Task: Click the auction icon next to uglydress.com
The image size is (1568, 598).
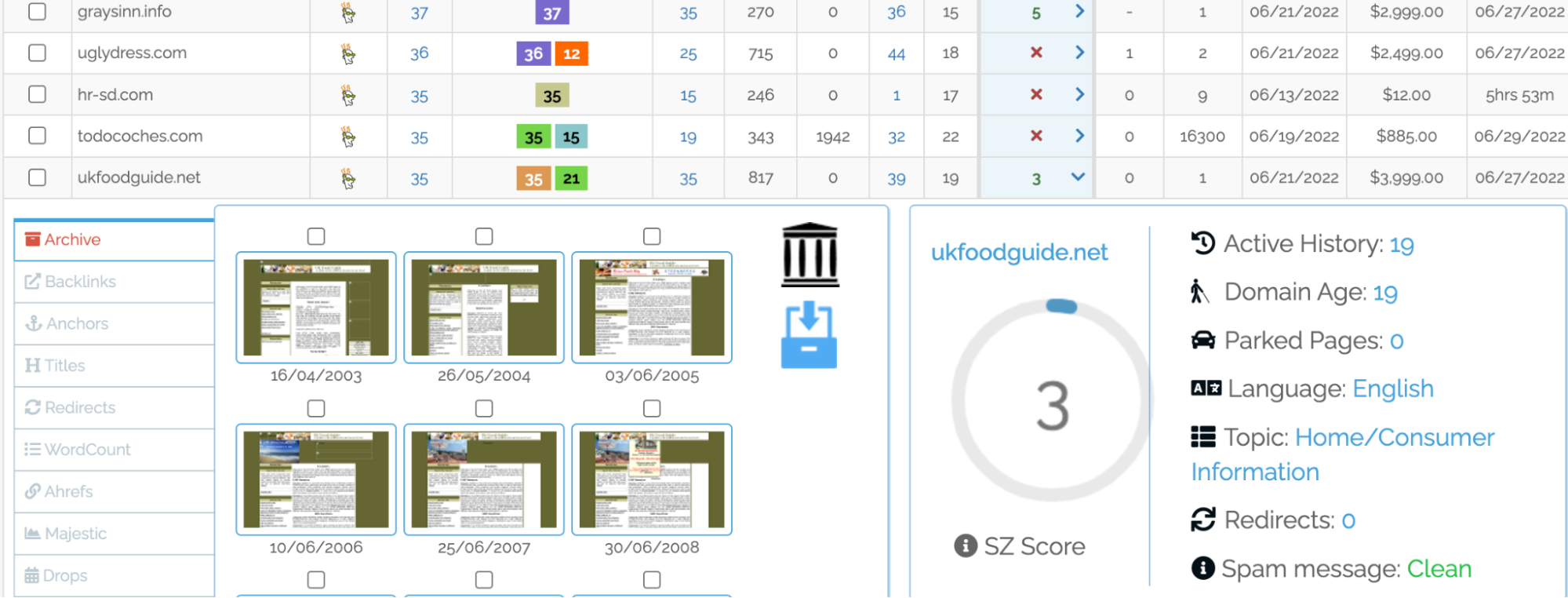Action: point(348,53)
